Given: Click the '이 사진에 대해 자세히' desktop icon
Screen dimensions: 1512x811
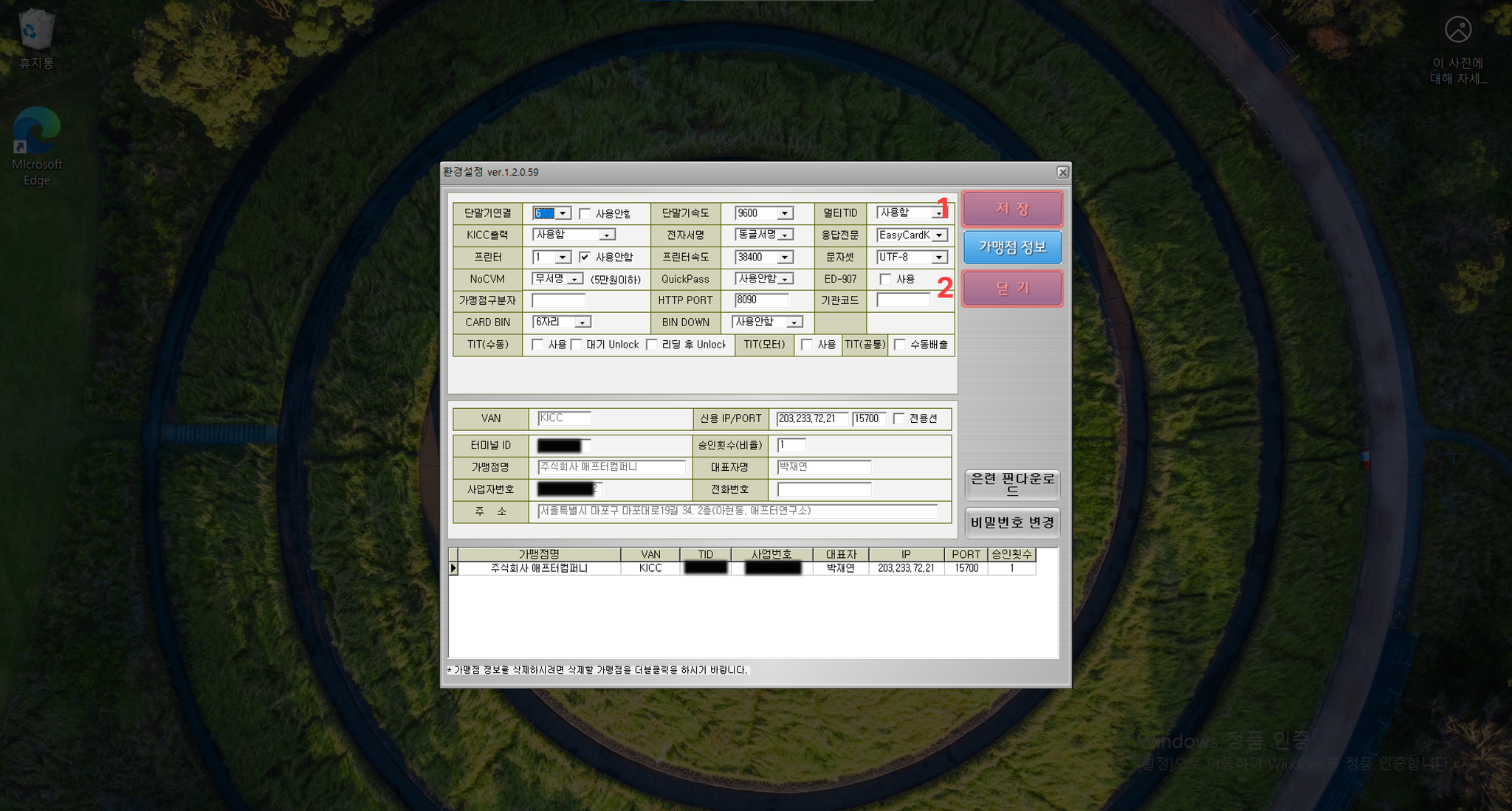Looking at the screenshot, I should coord(1457,50).
